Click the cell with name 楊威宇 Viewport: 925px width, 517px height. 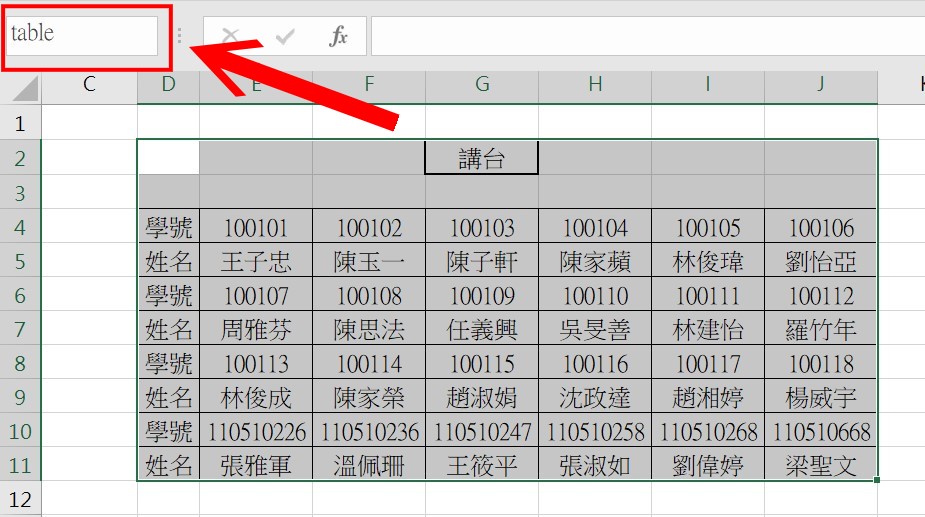tap(821, 397)
